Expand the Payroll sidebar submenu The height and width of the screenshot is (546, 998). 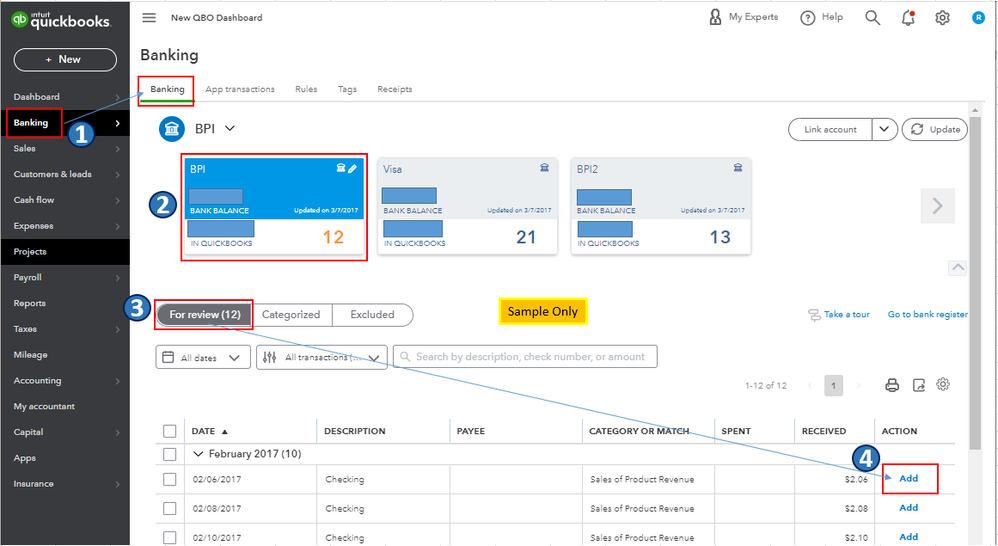(118, 278)
